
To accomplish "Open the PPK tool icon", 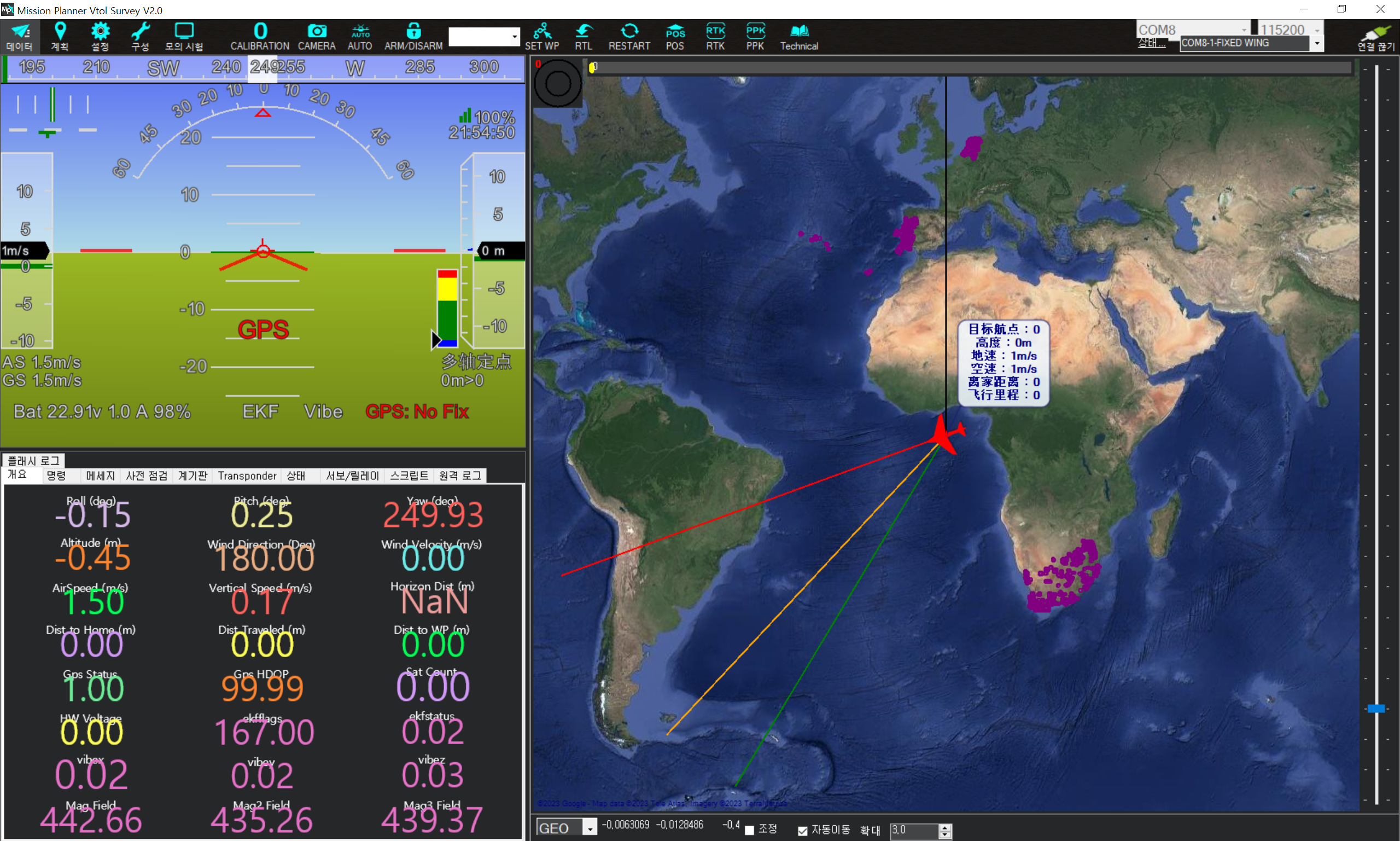I will tap(755, 36).
